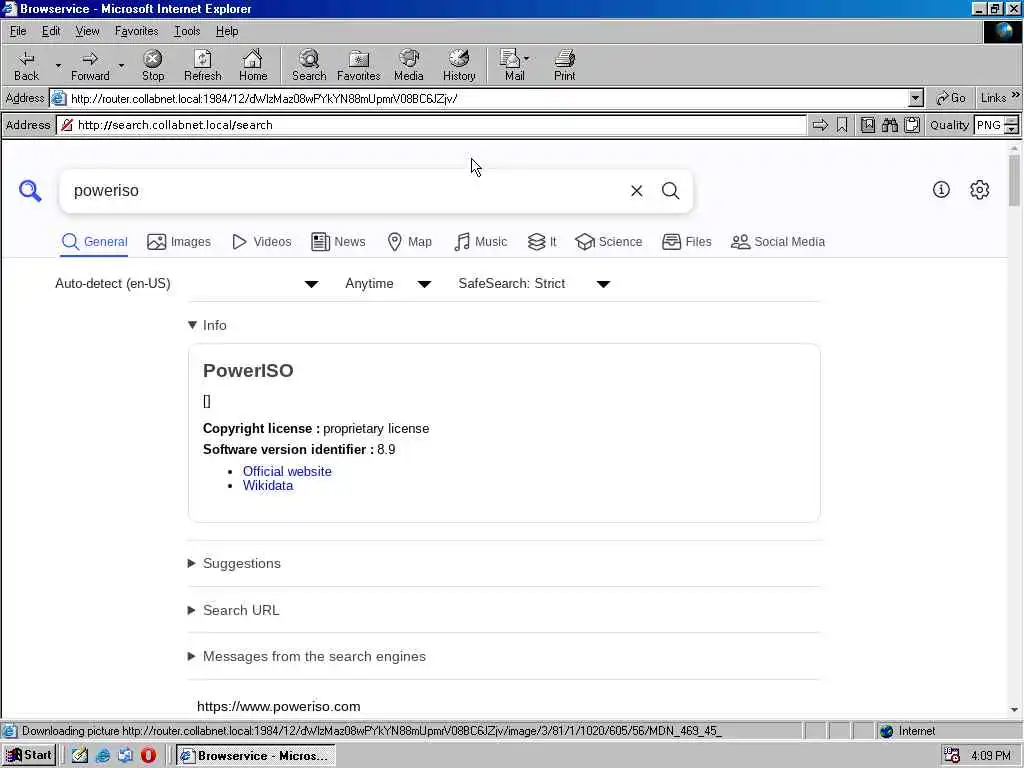Clear the search query with X
The width and height of the screenshot is (1024, 768).
637,191
